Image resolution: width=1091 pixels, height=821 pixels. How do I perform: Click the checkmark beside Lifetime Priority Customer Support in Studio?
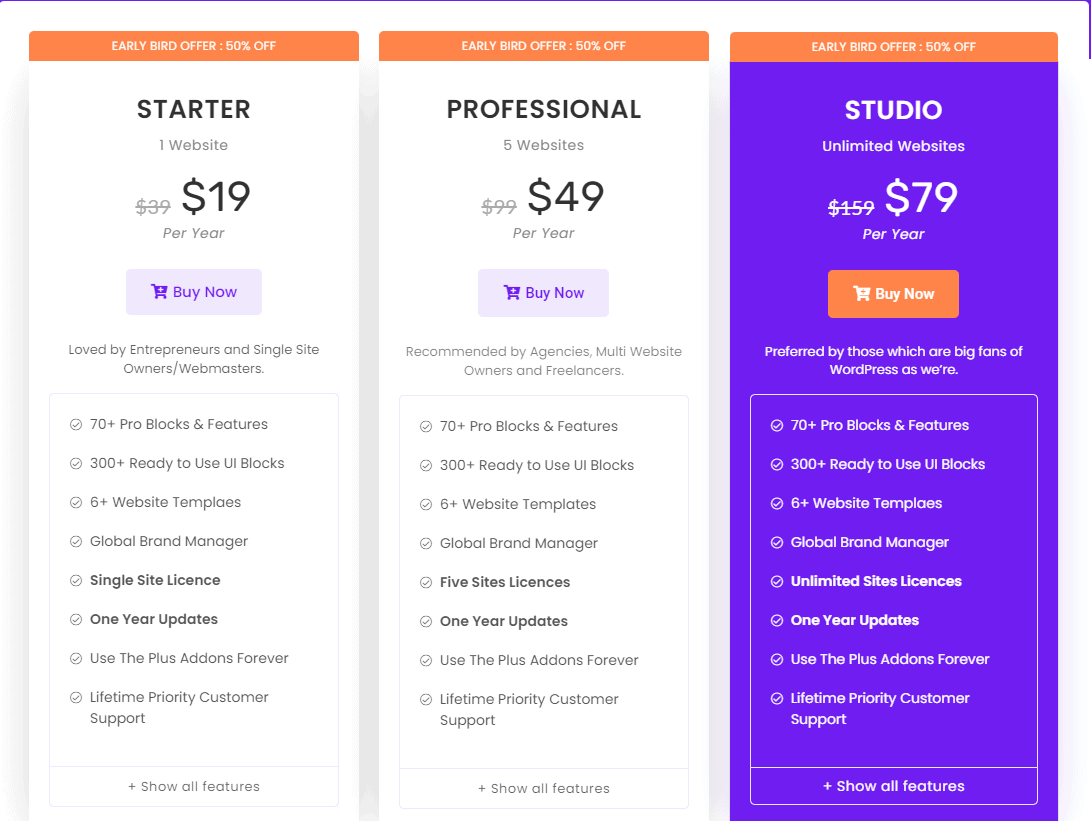click(x=775, y=698)
